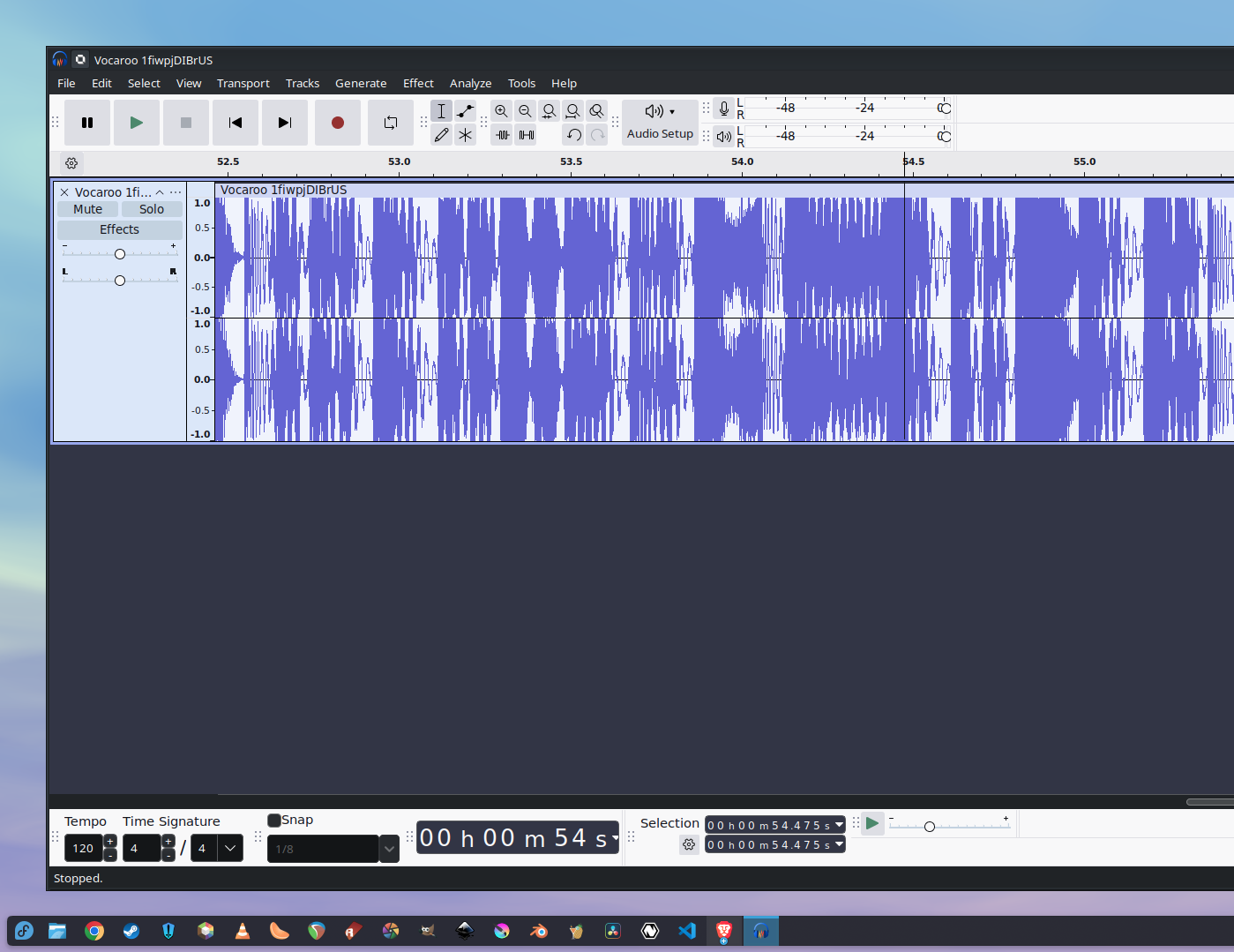Click the 53.5 mark on the timeline ruler
The width and height of the screenshot is (1234, 952).
click(x=571, y=161)
